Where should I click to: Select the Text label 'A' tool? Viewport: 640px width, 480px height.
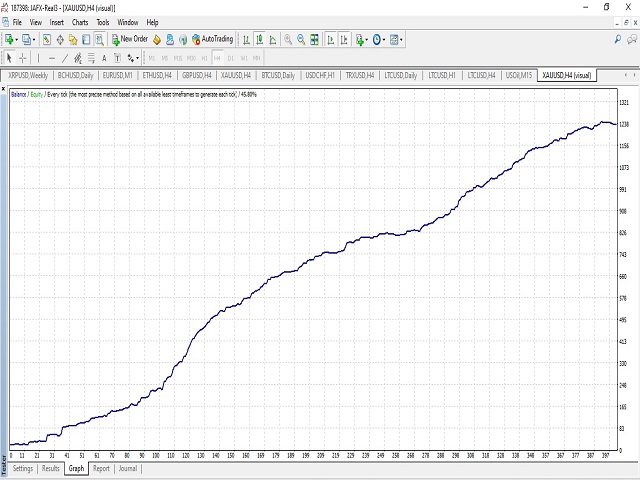coord(104,58)
